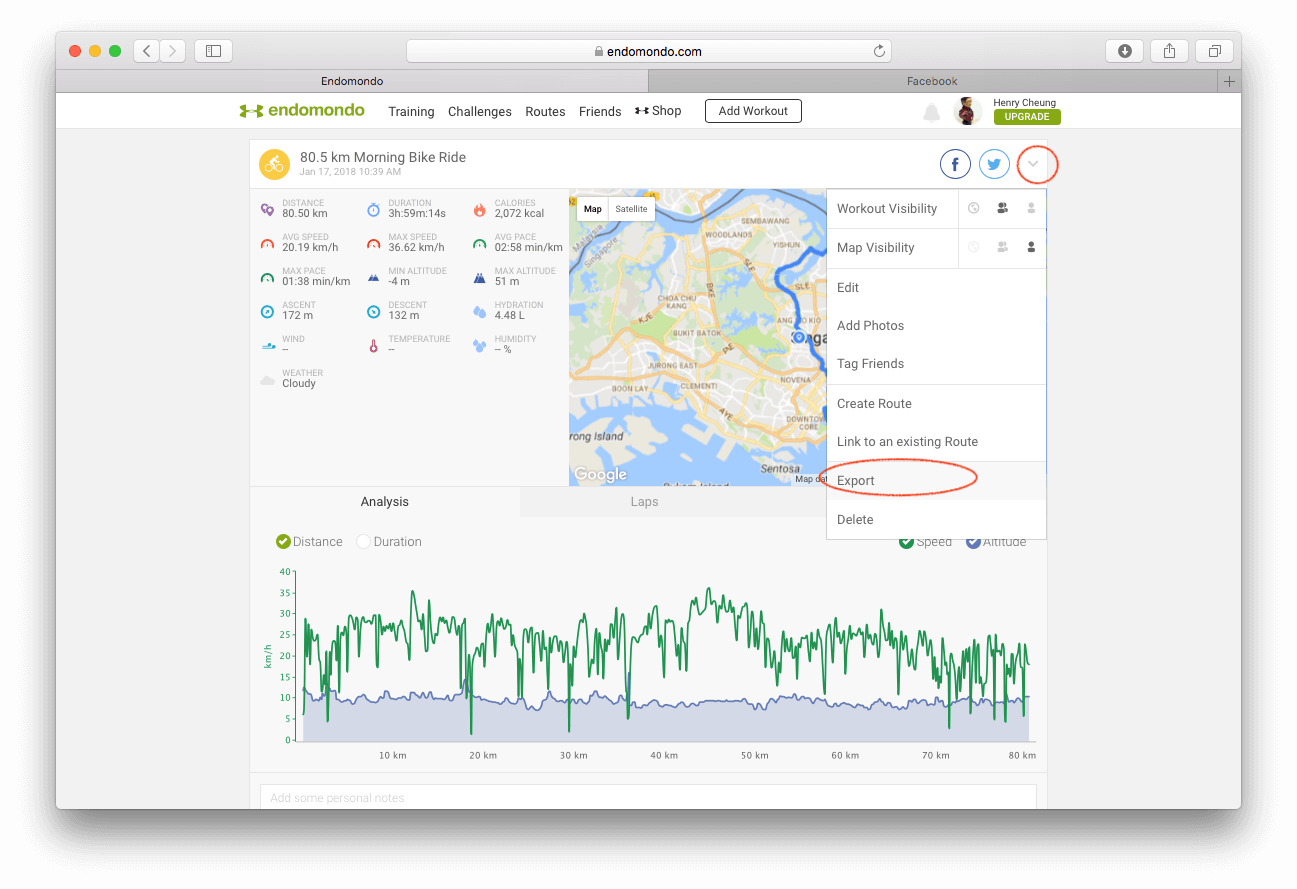Screen dimensions: 1297x889
Task: Click the personal notes input field
Action: (x=648, y=797)
